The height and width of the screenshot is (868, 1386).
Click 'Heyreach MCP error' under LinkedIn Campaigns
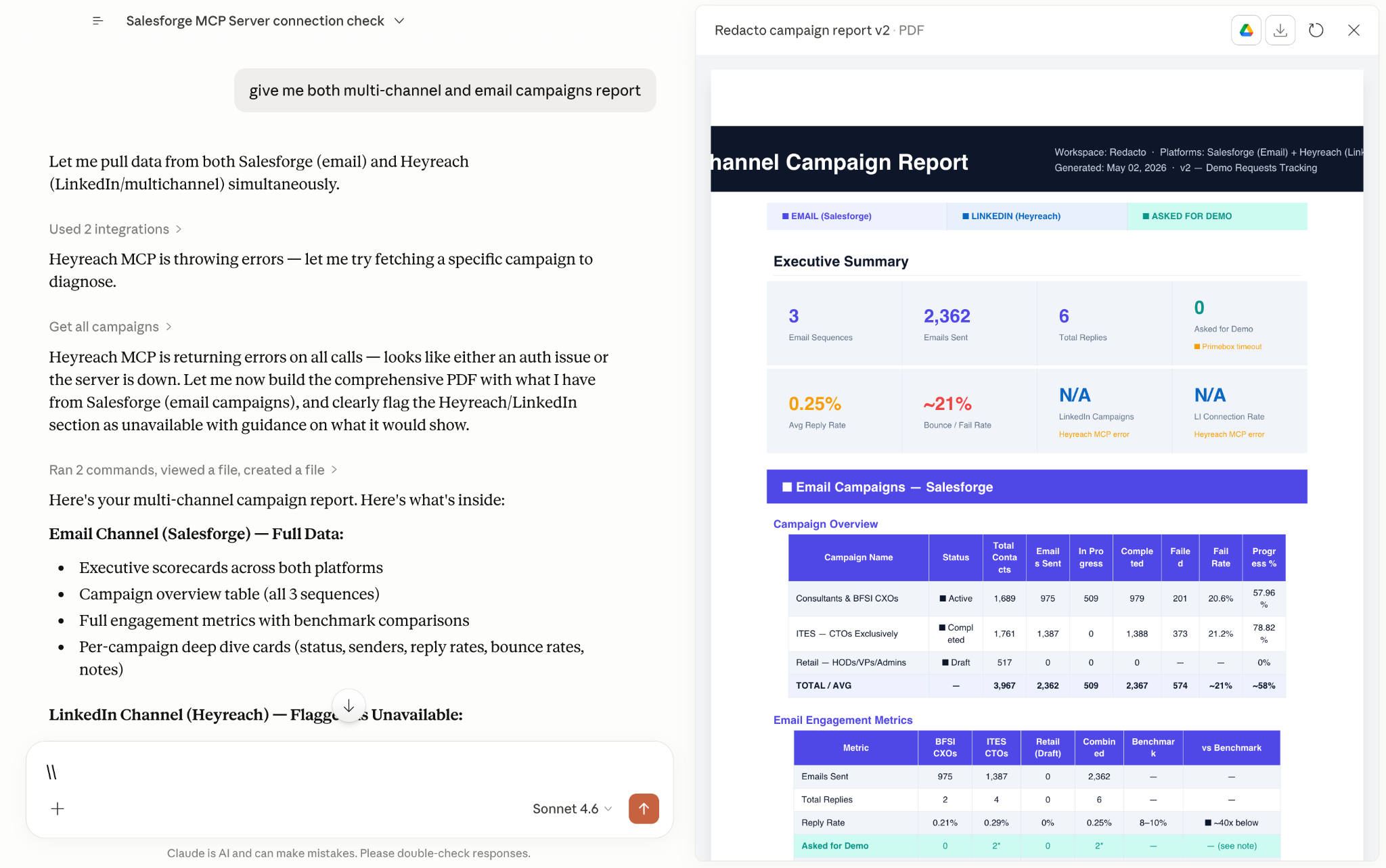click(1094, 434)
